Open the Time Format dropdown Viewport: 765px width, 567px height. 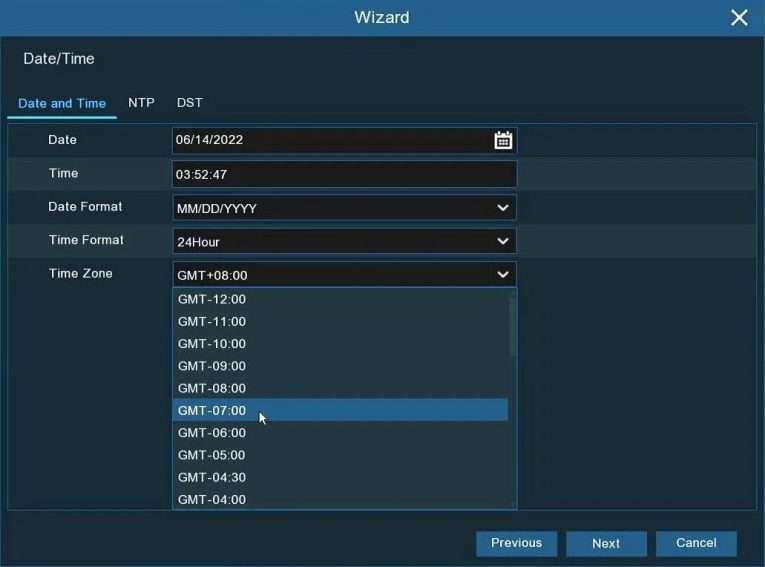coord(344,242)
